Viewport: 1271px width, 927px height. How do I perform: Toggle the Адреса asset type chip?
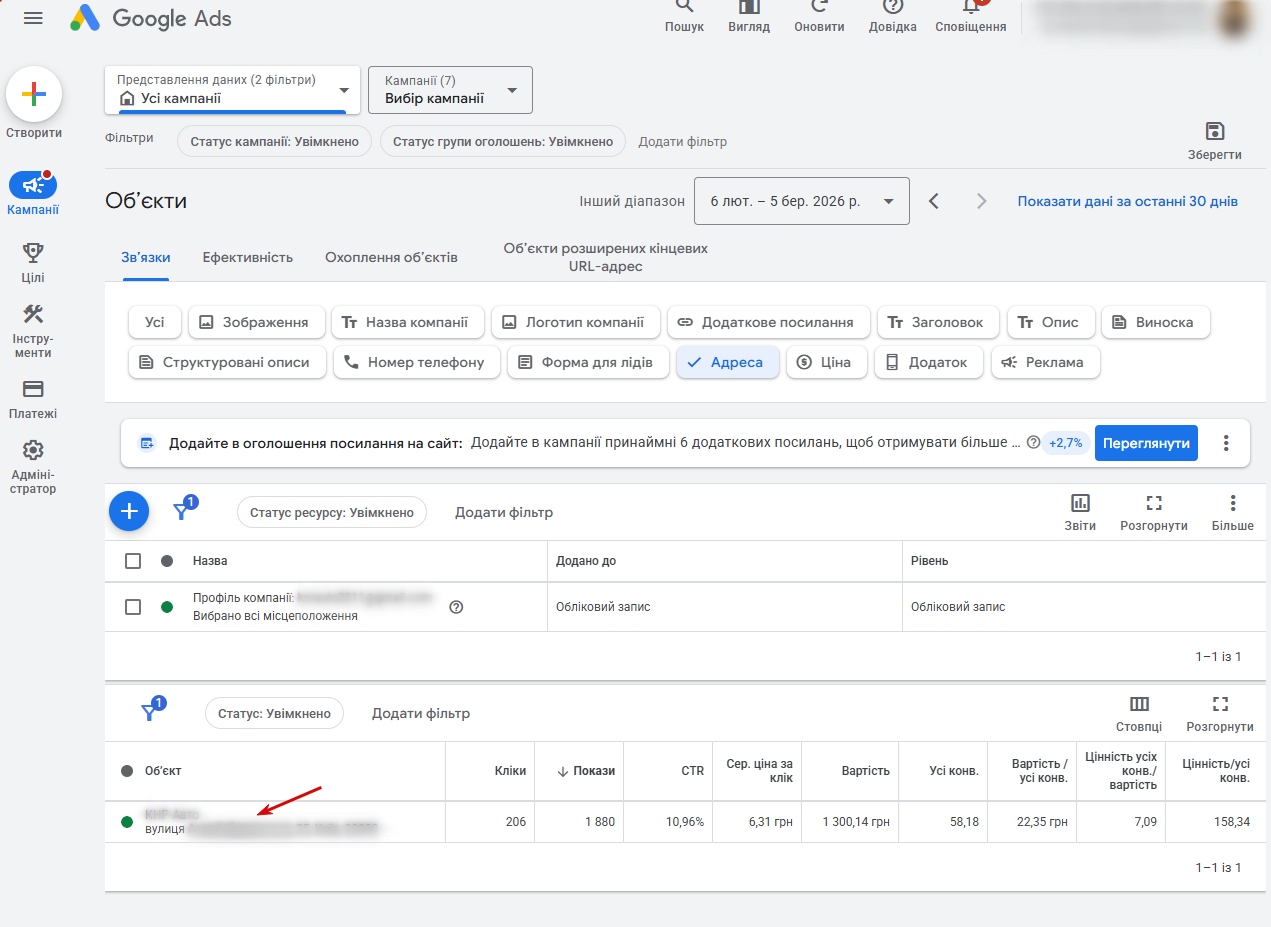click(x=728, y=362)
